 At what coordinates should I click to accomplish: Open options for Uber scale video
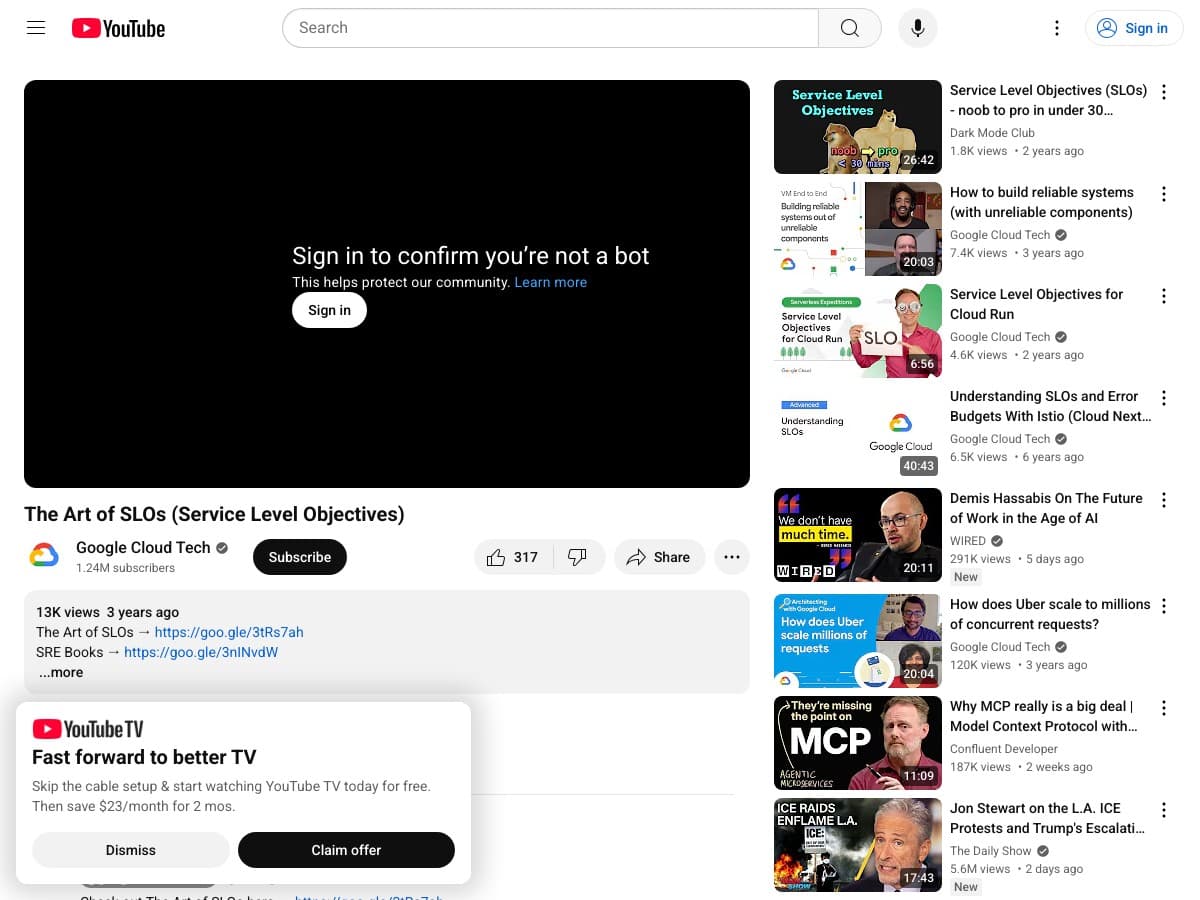pyautogui.click(x=1163, y=606)
